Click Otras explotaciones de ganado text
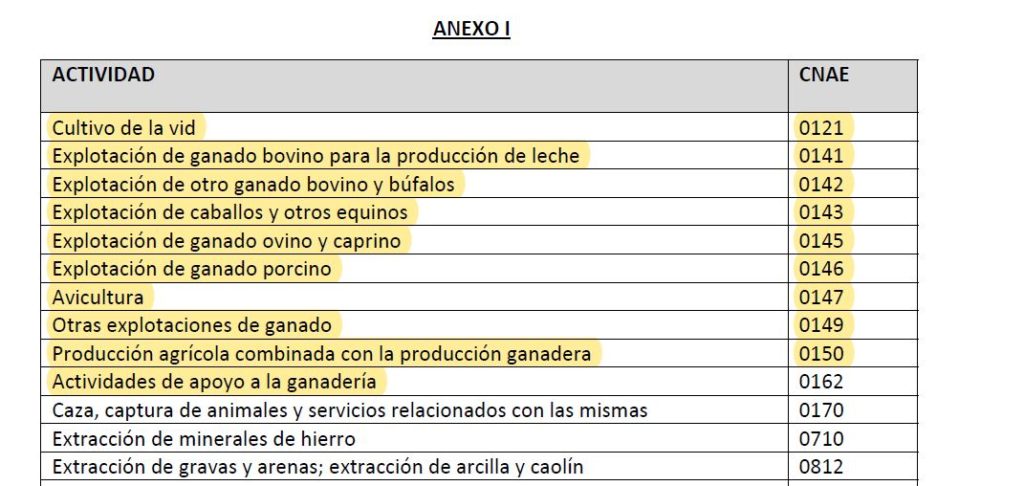The height and width of the screenshot is (486, 1024). point(192,325)
